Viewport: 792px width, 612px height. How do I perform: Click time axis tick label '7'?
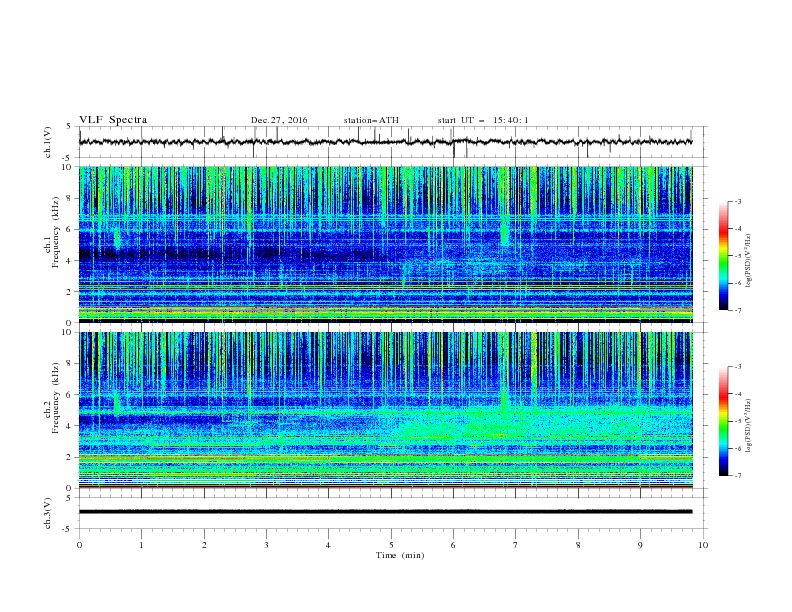point(516,545)
